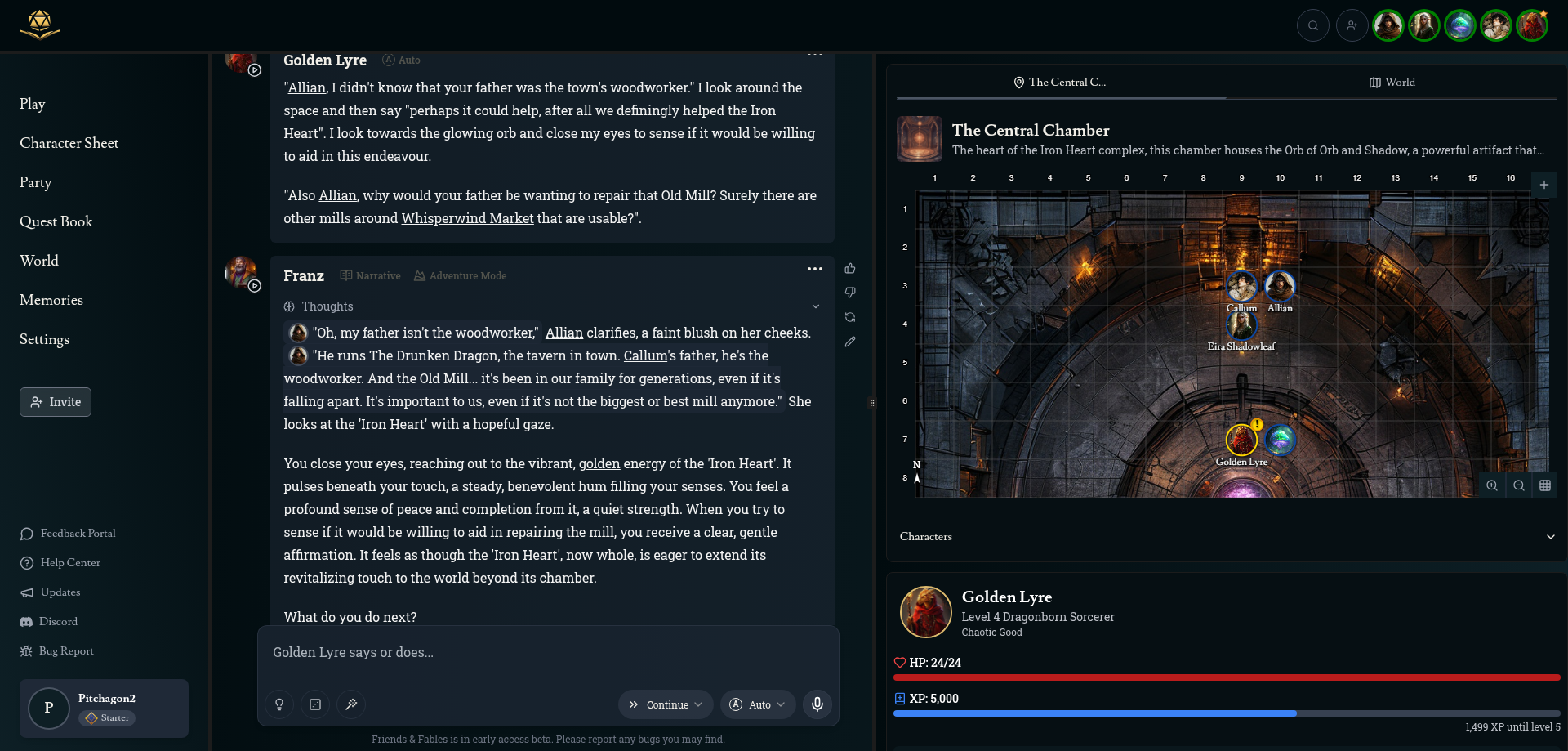Open the Auto mode dropdown
The width and height of the screenshot is (1568, 751).
pos(758,704)
